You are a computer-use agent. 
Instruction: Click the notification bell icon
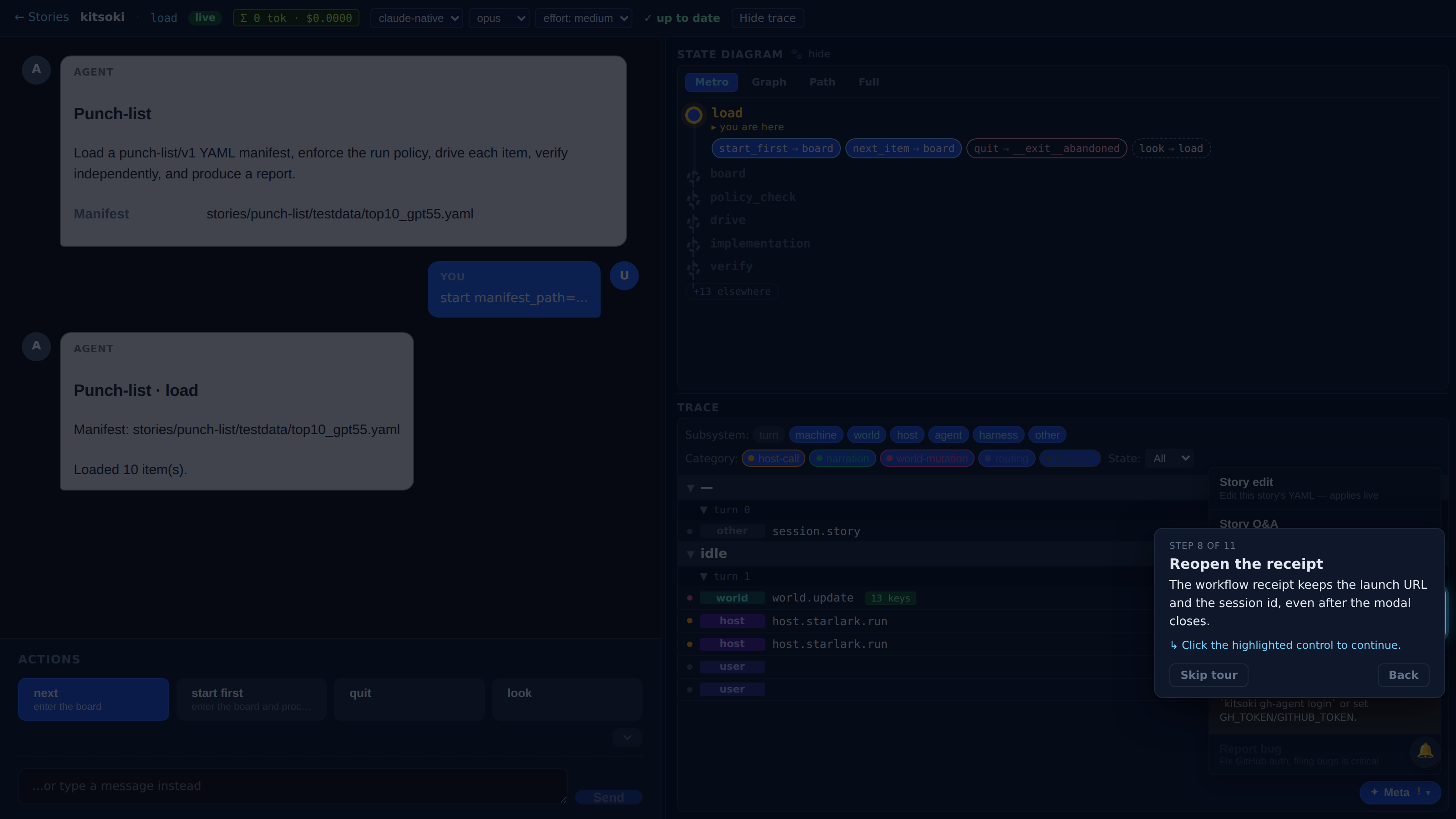coord(1425,751)
